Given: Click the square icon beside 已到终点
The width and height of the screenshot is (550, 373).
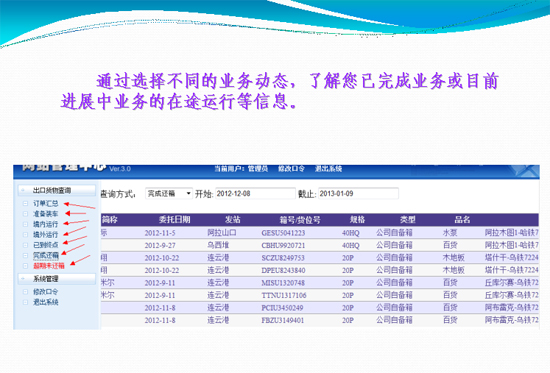Looking at the screenshot, I should pyautogui.click(x=25, y=245).
